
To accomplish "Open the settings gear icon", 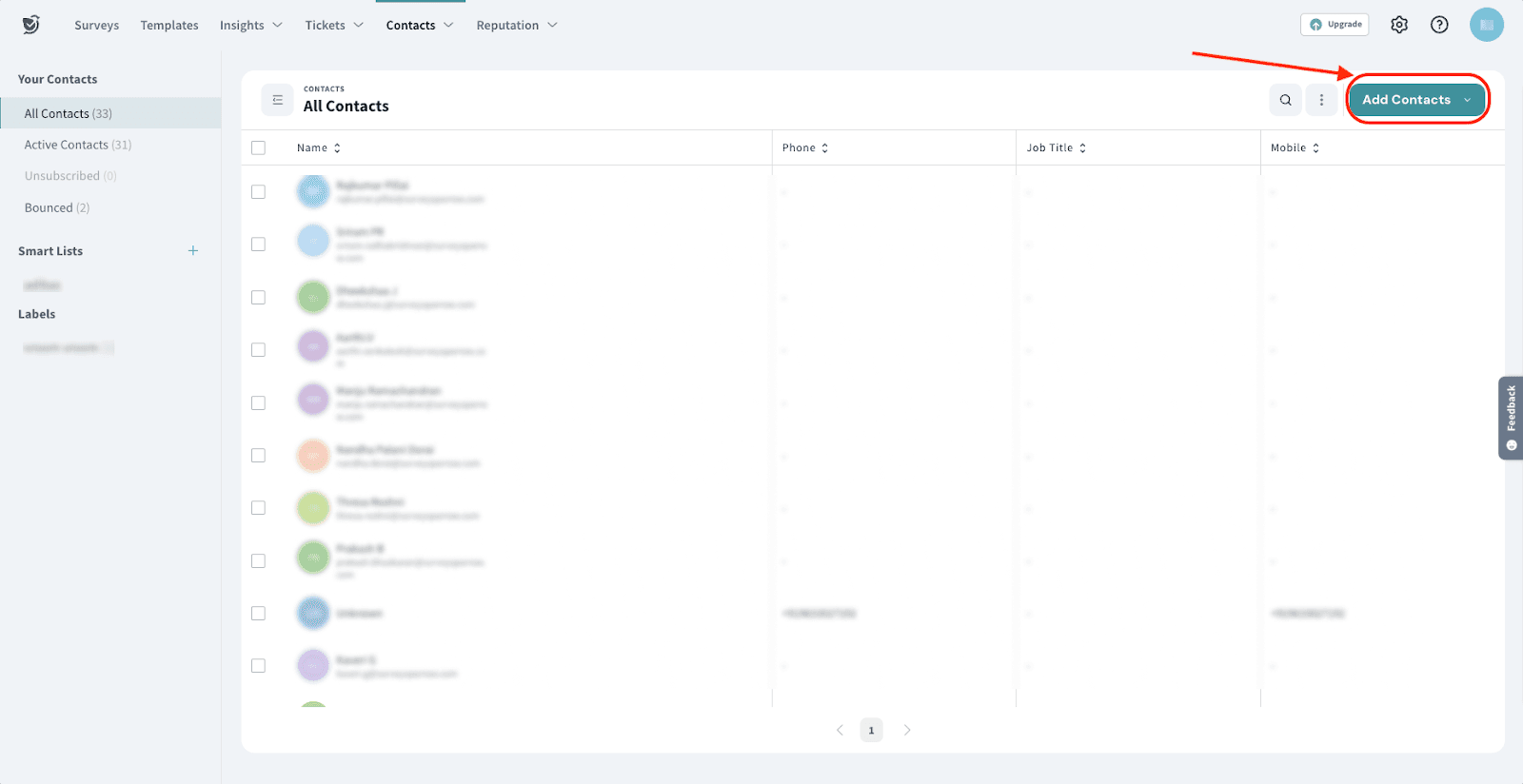I will 1398,25.
